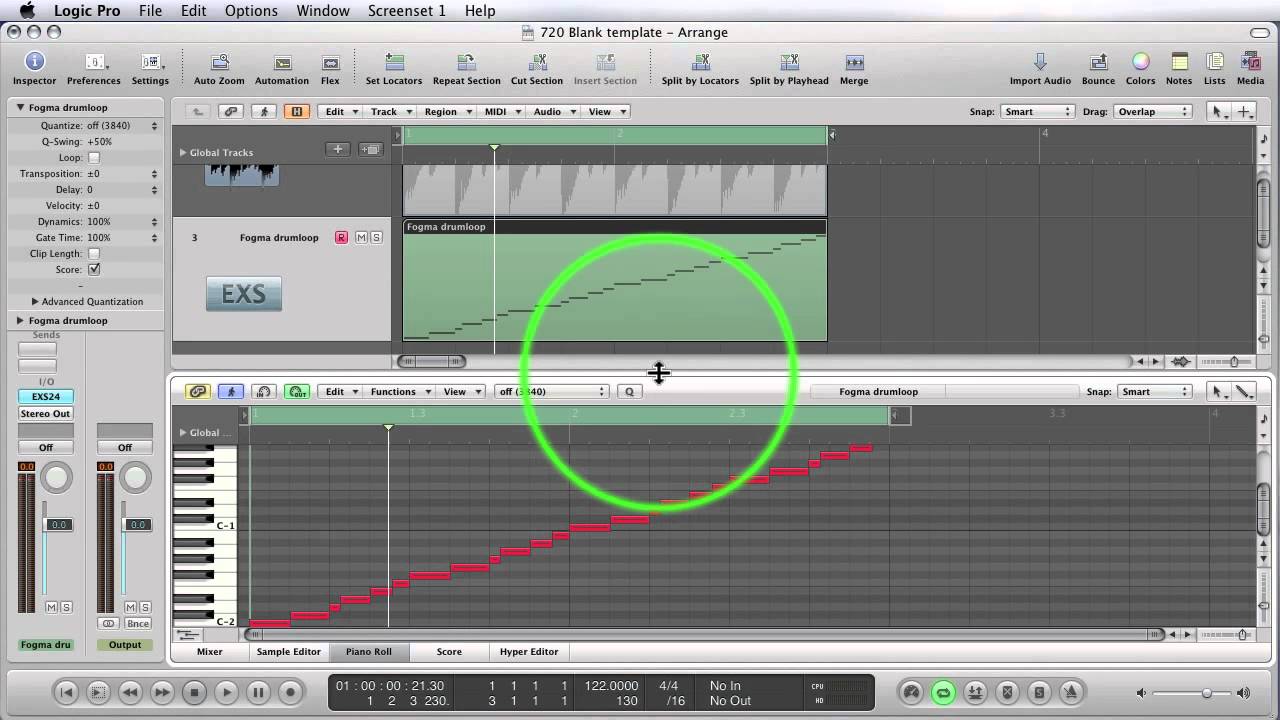Toggle the Score checkbox
Viewport: 1280px width, 720px height.
(94, 269)
